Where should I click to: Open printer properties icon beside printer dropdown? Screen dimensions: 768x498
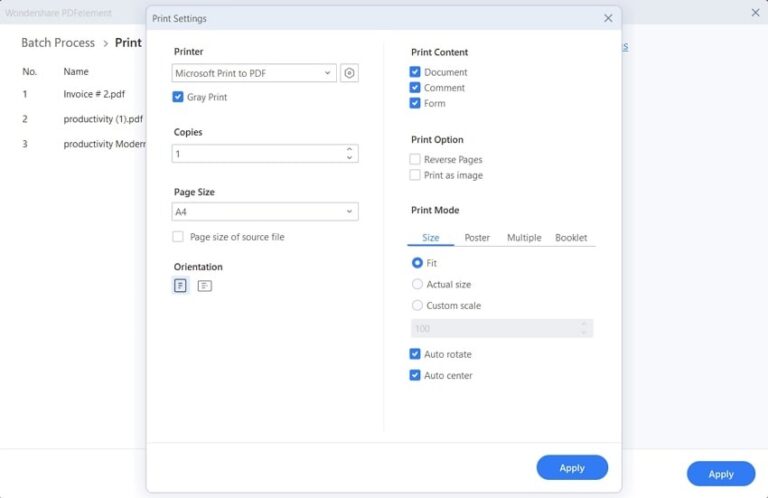click(349, 73)
